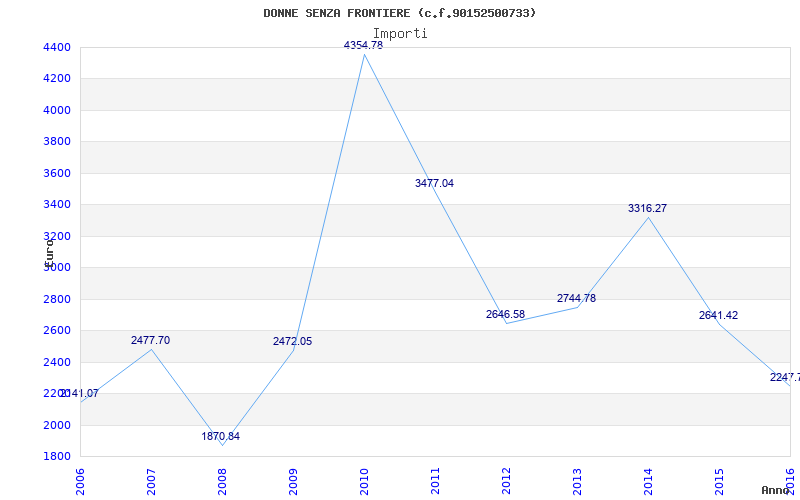Click the 4400 y-axis value
The width and height of the screenshot is (800, 500).
[55, 47]
